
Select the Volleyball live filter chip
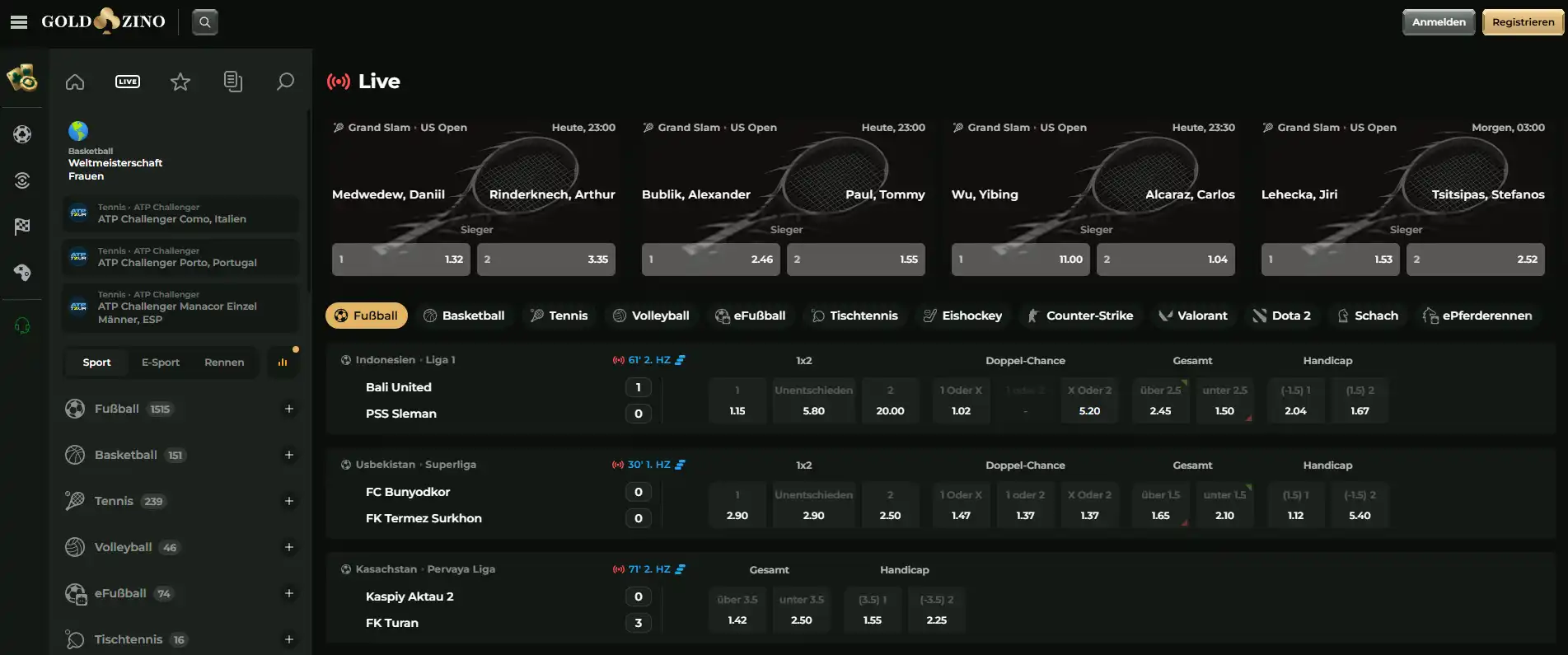click(x=652, y=316)
